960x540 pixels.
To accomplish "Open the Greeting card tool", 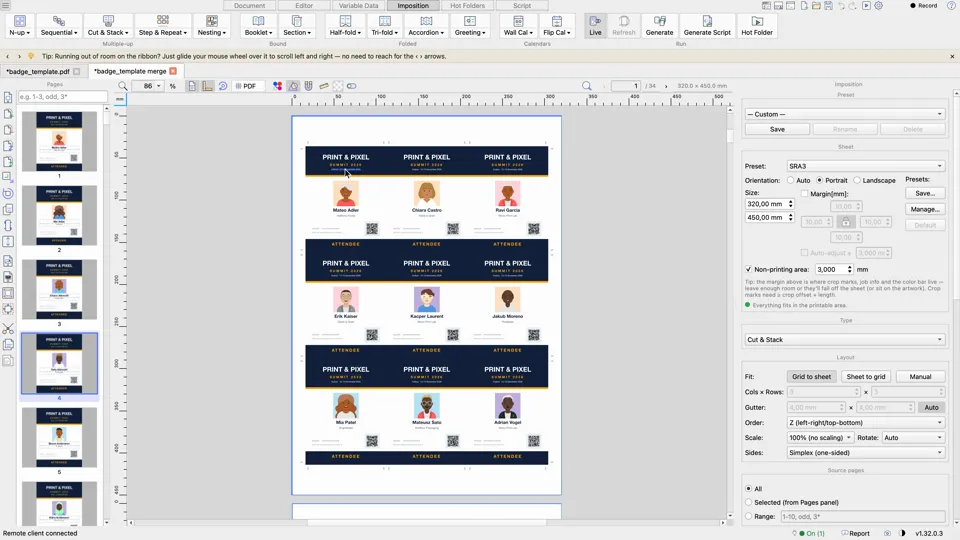I will [470, 26].
